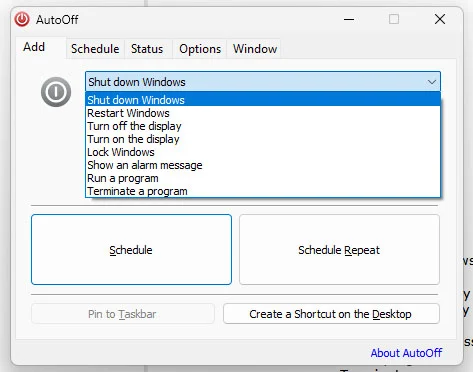Click the red AutoOff logo in title bar

[x=22, y=19]
